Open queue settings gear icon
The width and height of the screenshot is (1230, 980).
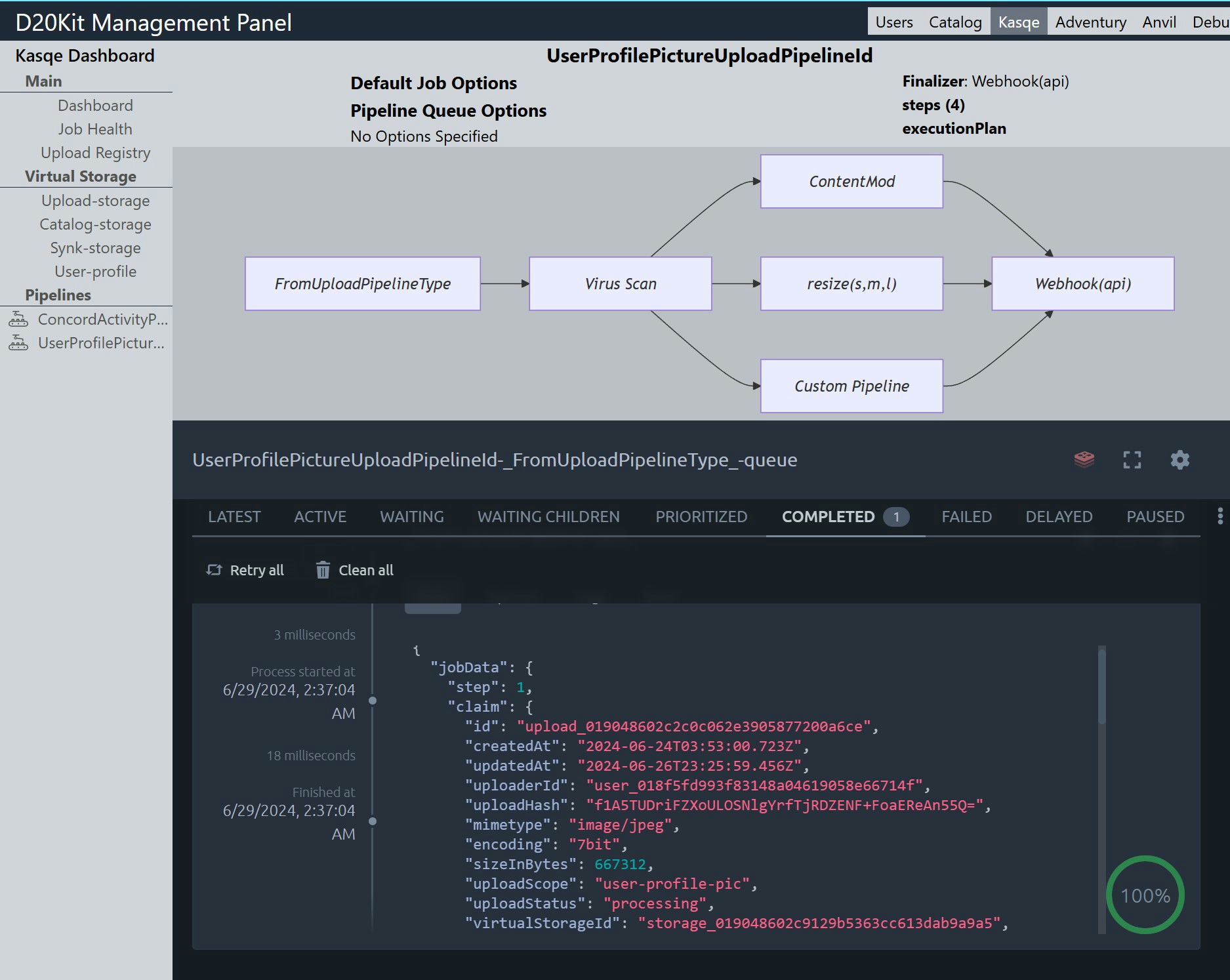[x=1179, y=460]
